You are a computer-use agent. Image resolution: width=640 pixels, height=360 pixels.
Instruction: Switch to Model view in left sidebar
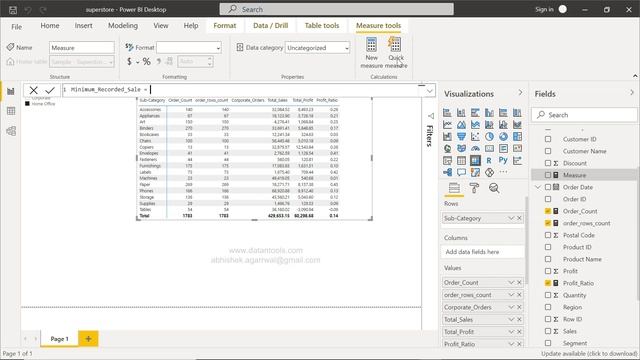11,131
